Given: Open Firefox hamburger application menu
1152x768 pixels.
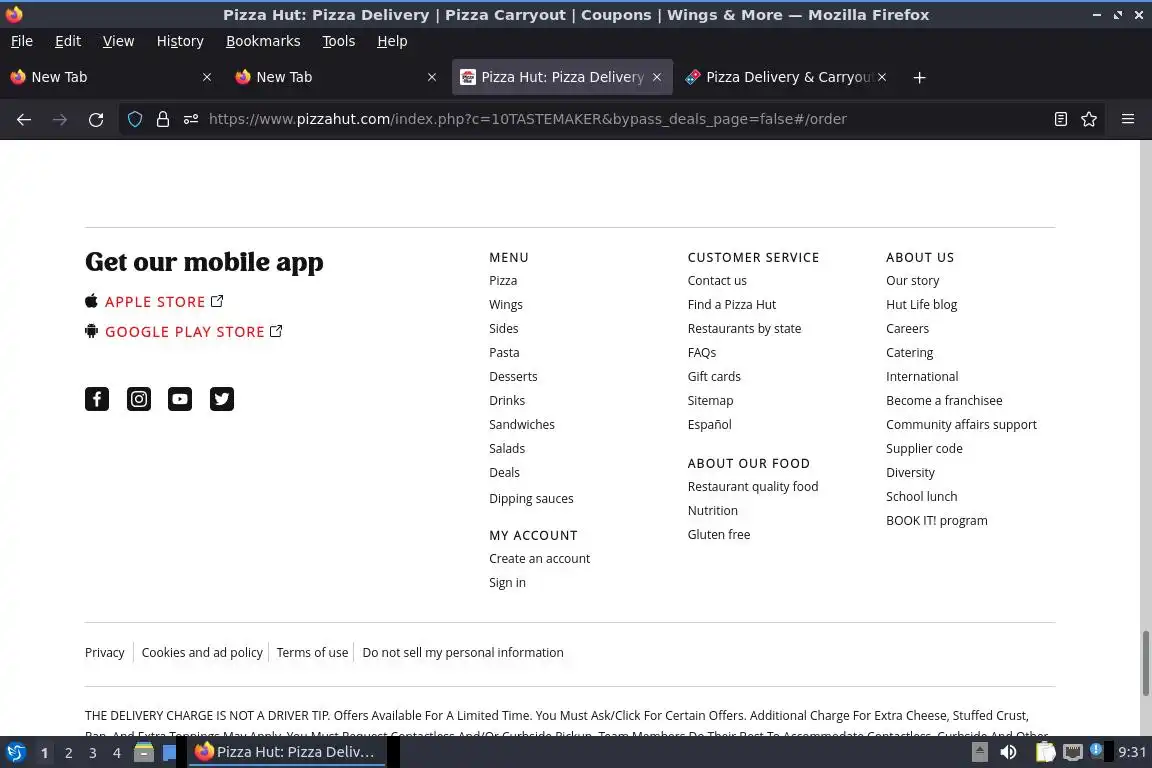Looking at the screenshot, I should click(1128, 119).
